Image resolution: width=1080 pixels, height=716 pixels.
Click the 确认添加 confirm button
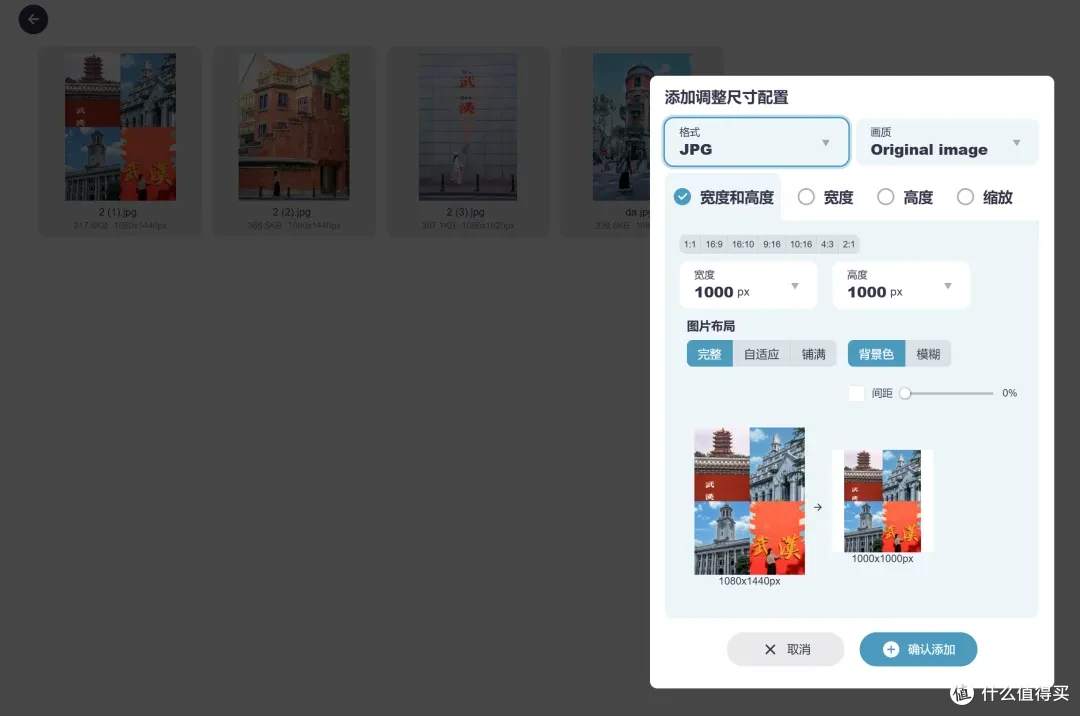918,649
